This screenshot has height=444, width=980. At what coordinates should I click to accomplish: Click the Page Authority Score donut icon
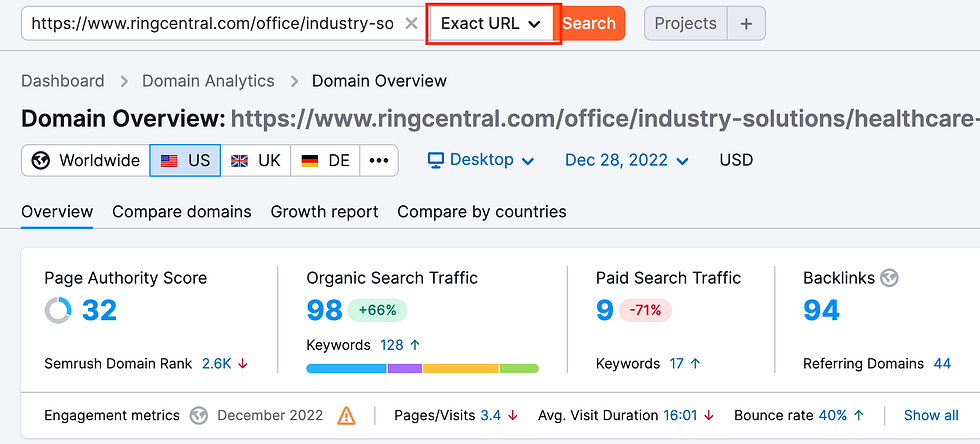click(58, 310)
